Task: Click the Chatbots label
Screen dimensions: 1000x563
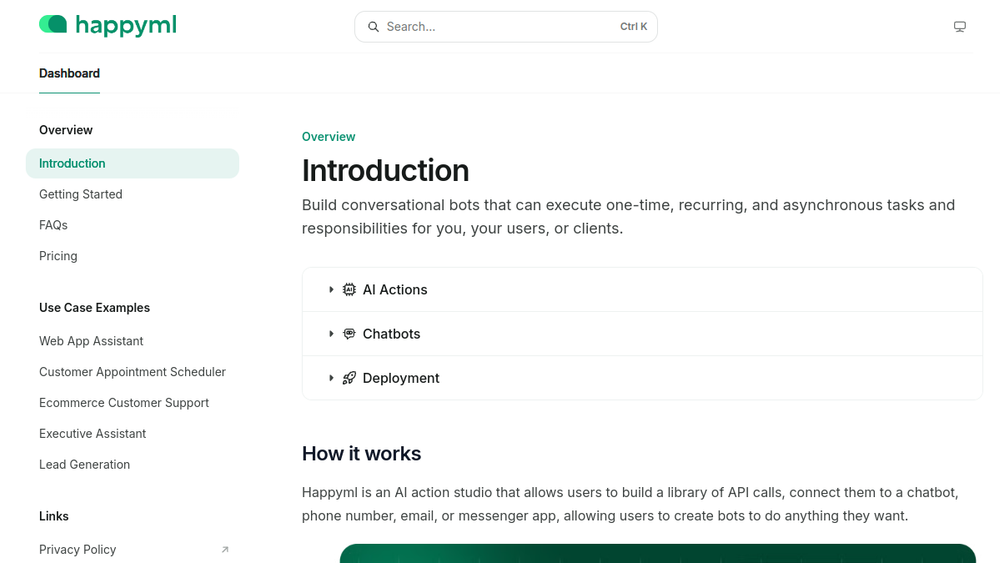Action: click(391, 333)
